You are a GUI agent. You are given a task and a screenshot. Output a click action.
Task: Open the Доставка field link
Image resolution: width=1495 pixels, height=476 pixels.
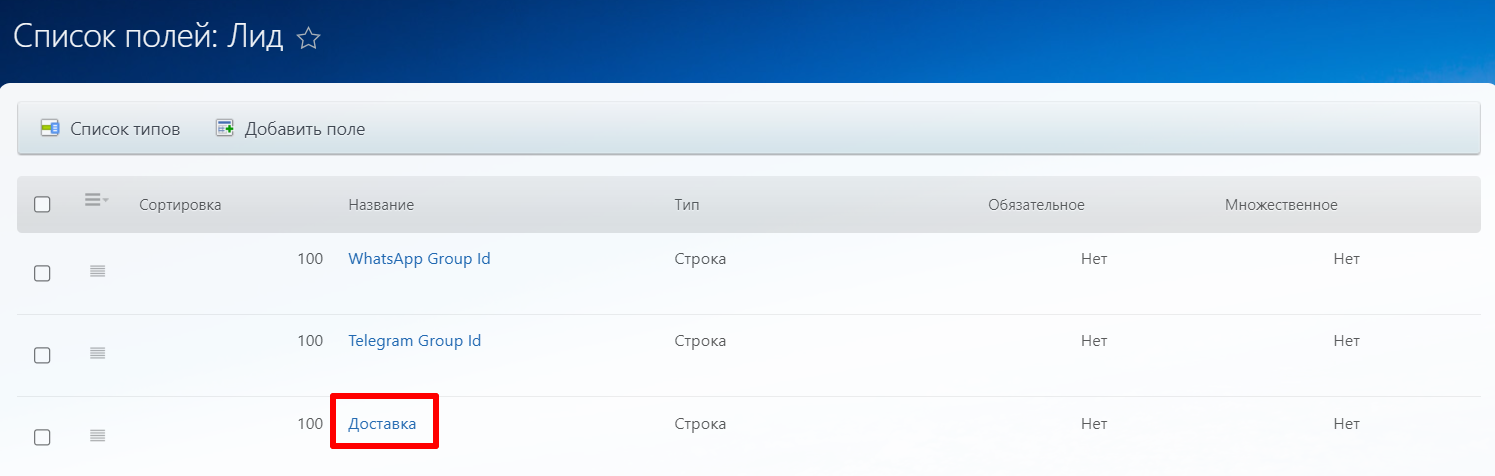(382, 424)
